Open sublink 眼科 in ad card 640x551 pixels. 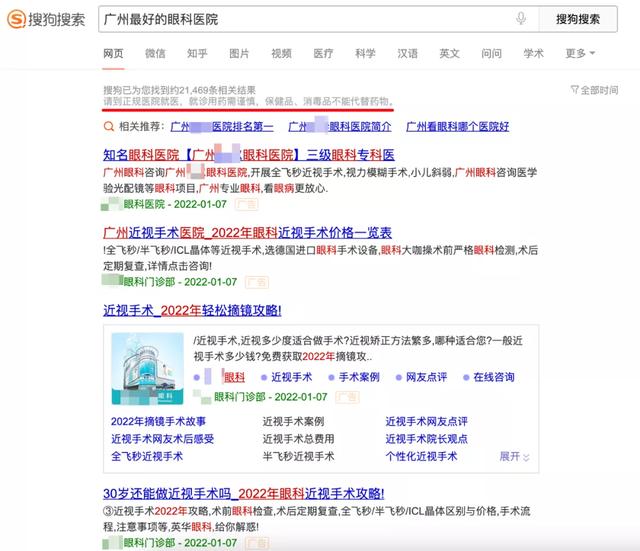click(234, 377)
